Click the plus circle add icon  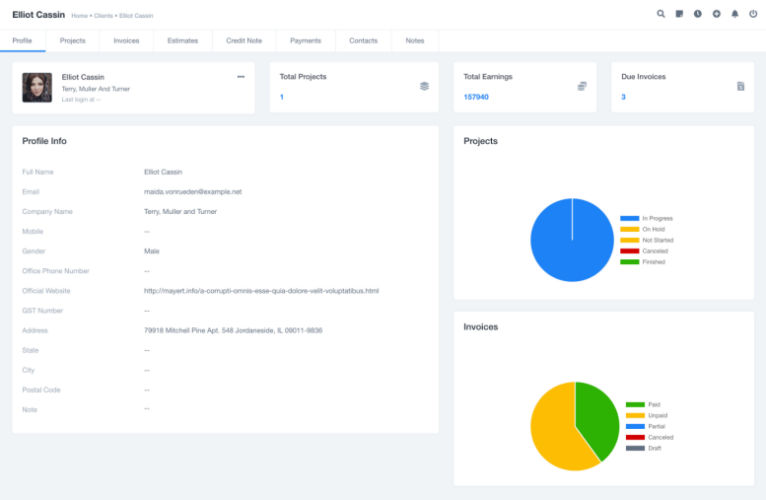[716, 14]
